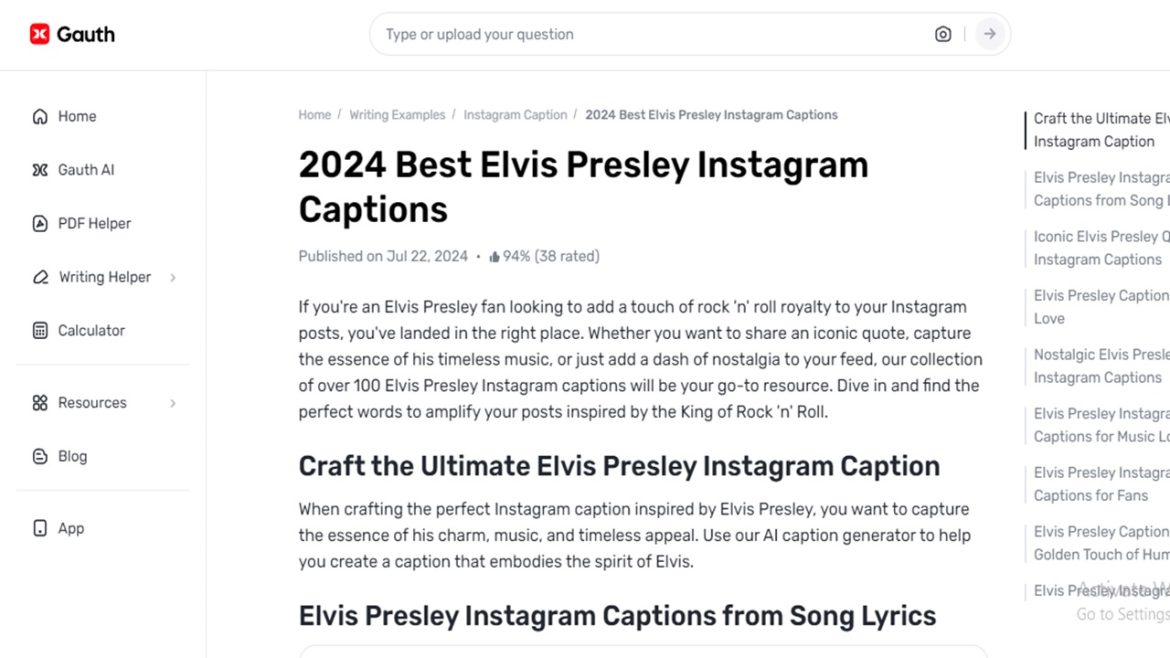Expand the Writing Helper chevron
The height and width of the screenshot is (658, 1170).
pos(173,277)
